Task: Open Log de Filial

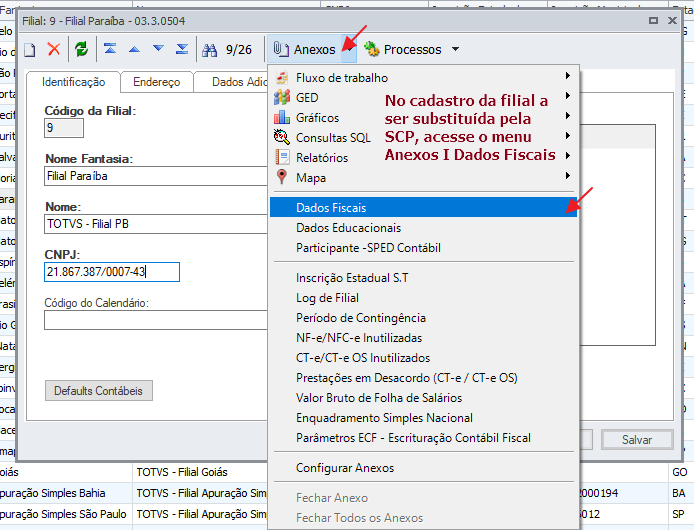Action: pos(423,298)
